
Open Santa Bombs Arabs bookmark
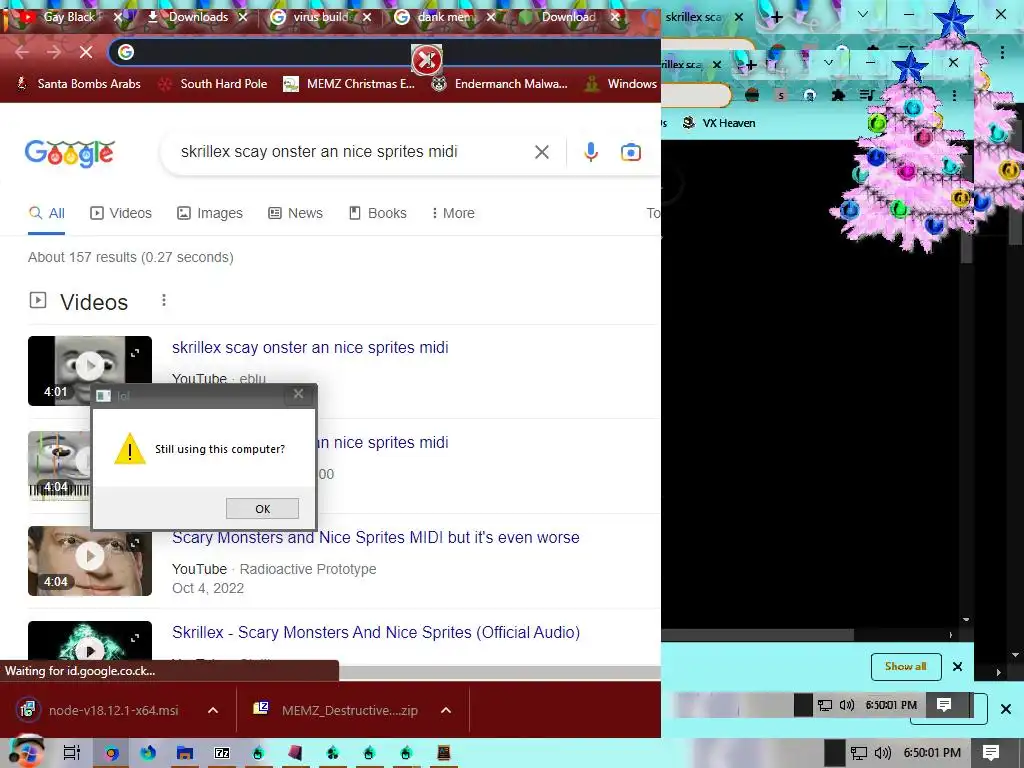click(x=78, y=84)
